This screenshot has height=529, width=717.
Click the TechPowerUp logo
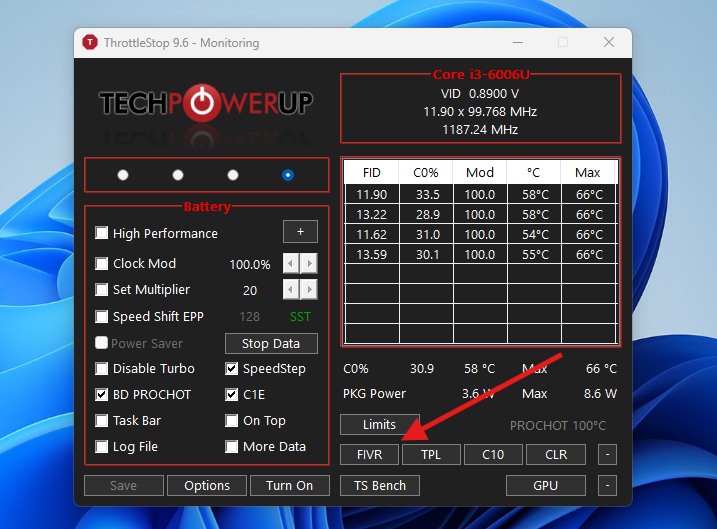206,102
